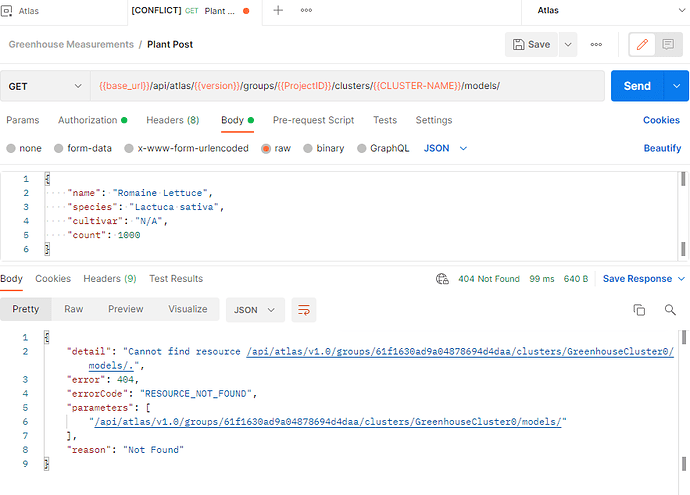The image size is (690, 495).
Task: Search the response with the magnifier icon
Action: [670, 311]
